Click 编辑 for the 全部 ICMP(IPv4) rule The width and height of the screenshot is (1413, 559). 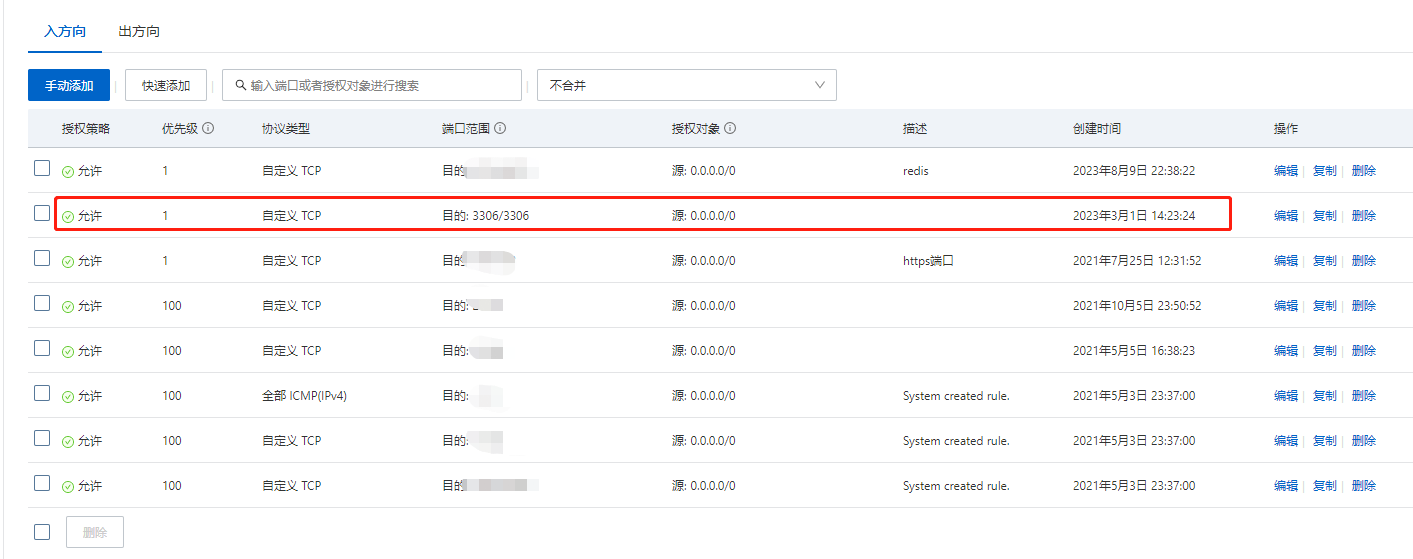[1286, 396]
